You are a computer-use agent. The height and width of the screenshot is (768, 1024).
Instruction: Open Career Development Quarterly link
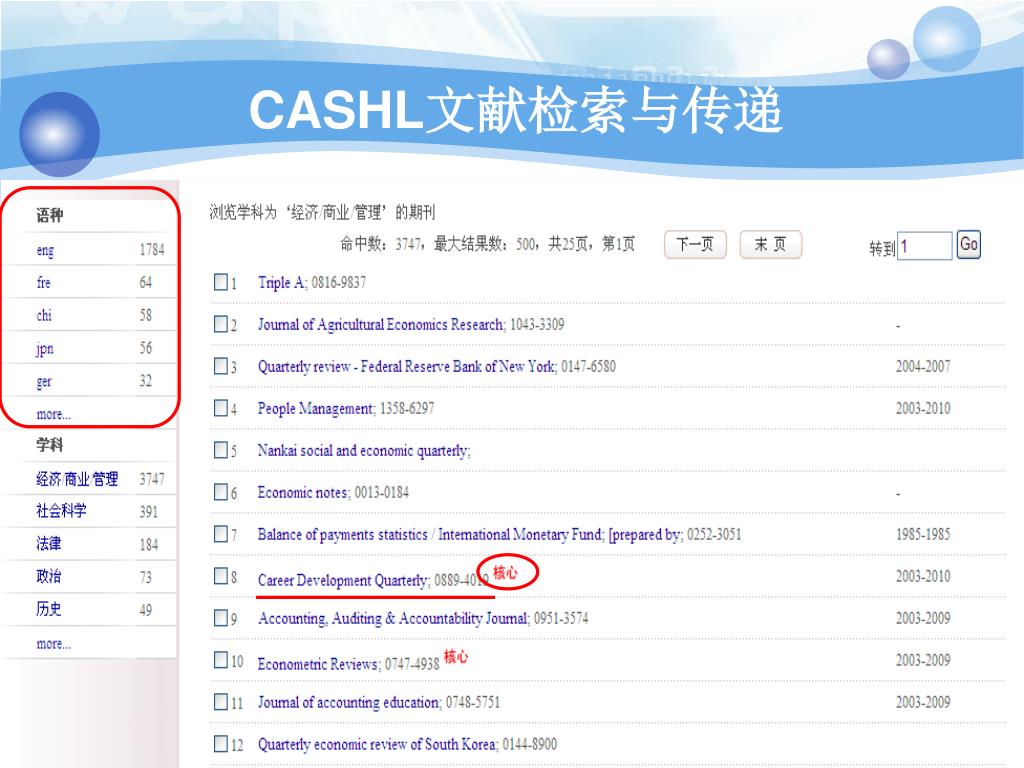(x=343, y=580)
